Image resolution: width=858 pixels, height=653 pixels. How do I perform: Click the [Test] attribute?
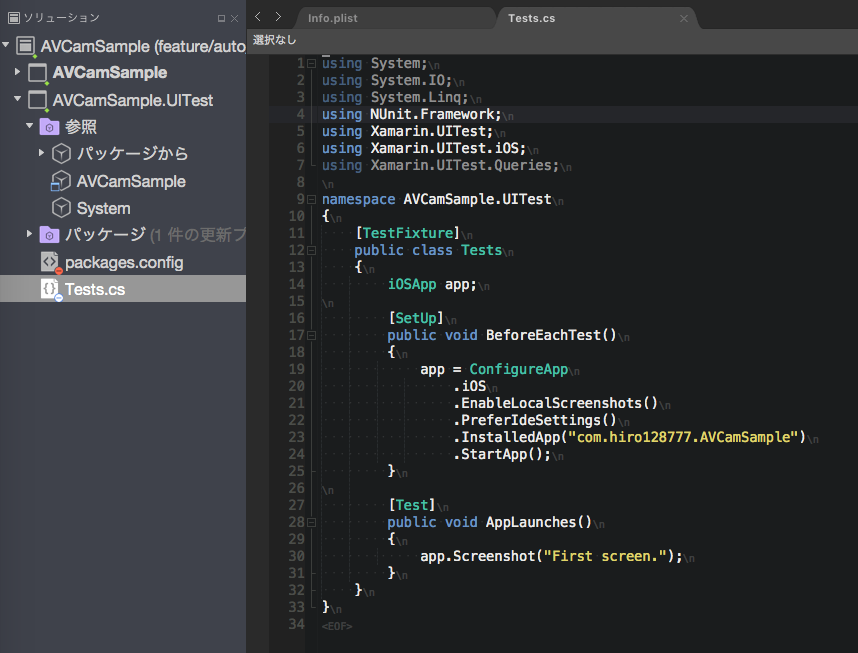411,505
